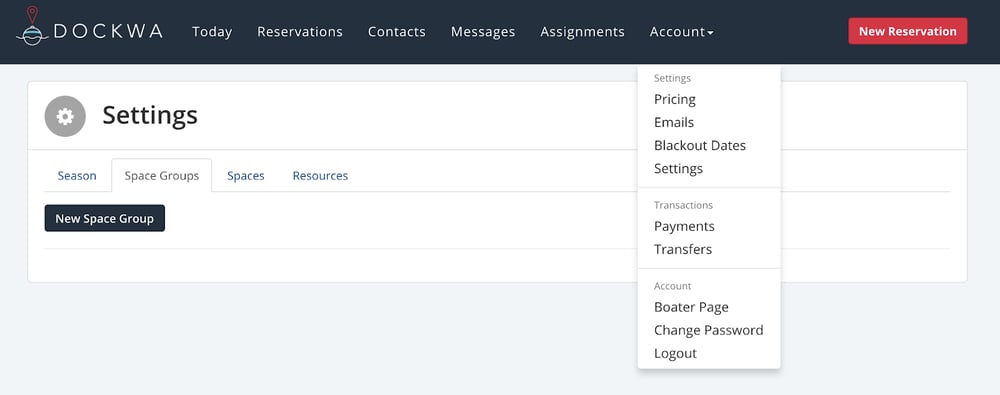The height and width of the screenshot is (395, 1000).
Task: Create a New Space Group
Action: [x=105, y=218]
